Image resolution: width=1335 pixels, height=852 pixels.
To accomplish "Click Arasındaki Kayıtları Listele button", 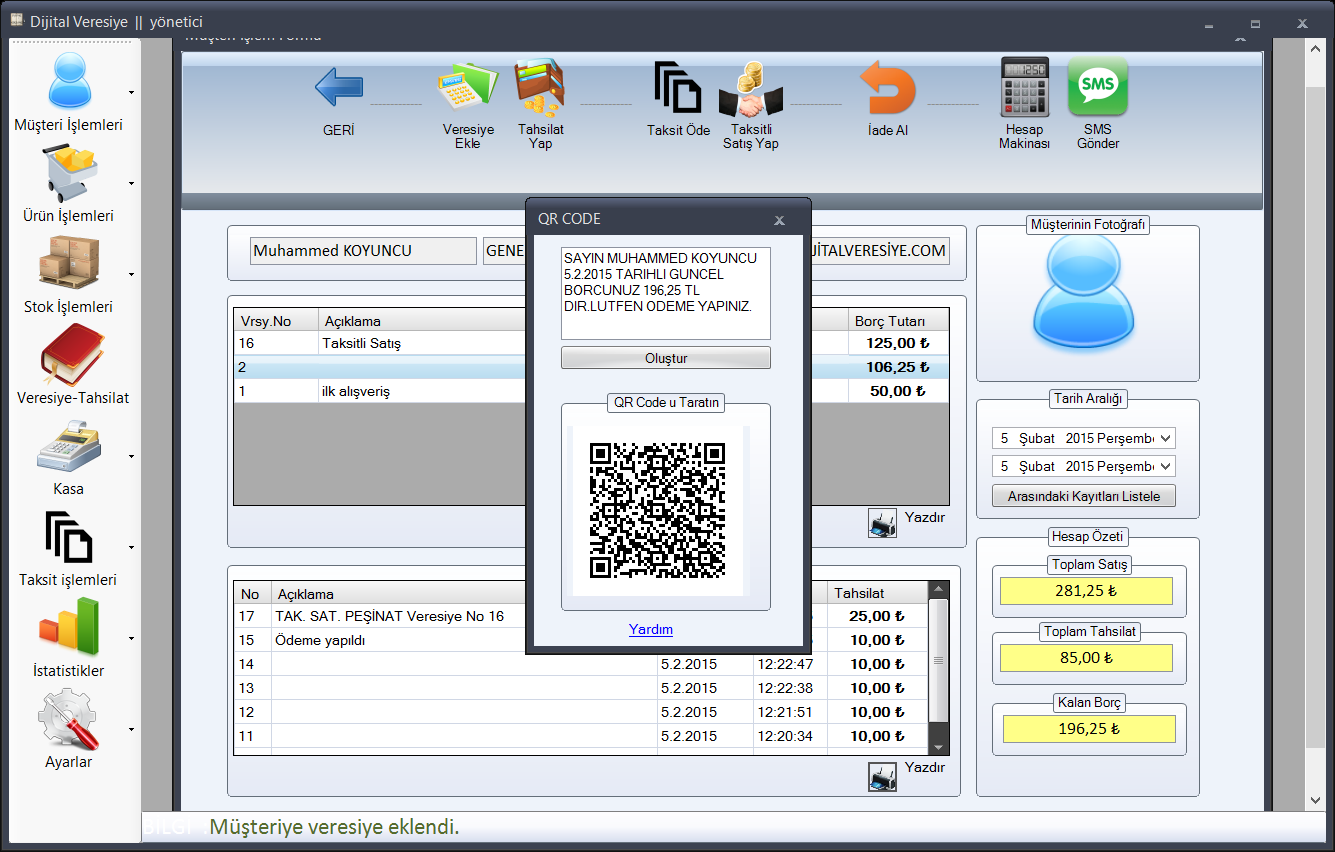I will pos(1084,496).
